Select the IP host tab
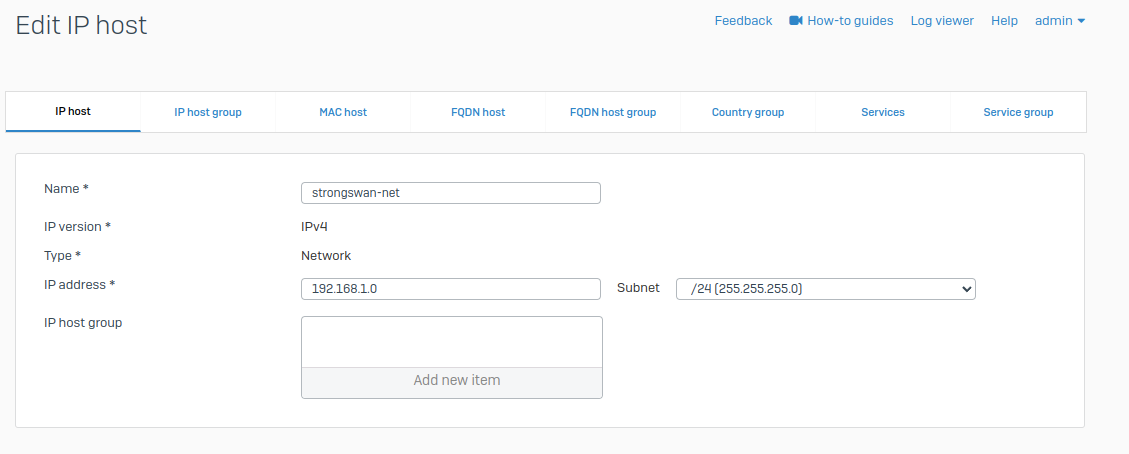Viewport: 1129px width, 454px height. pyautogui.click(x=73, y=111)
